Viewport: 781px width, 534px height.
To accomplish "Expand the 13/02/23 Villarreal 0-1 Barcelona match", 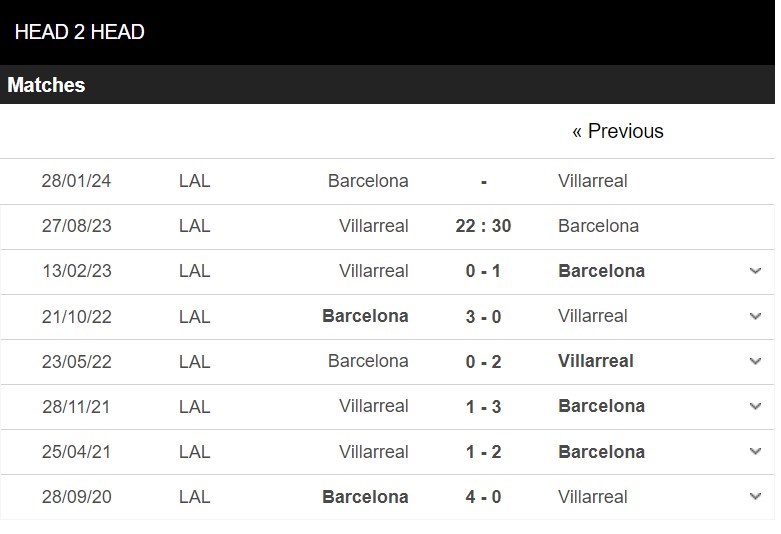I will click(755, 271).
